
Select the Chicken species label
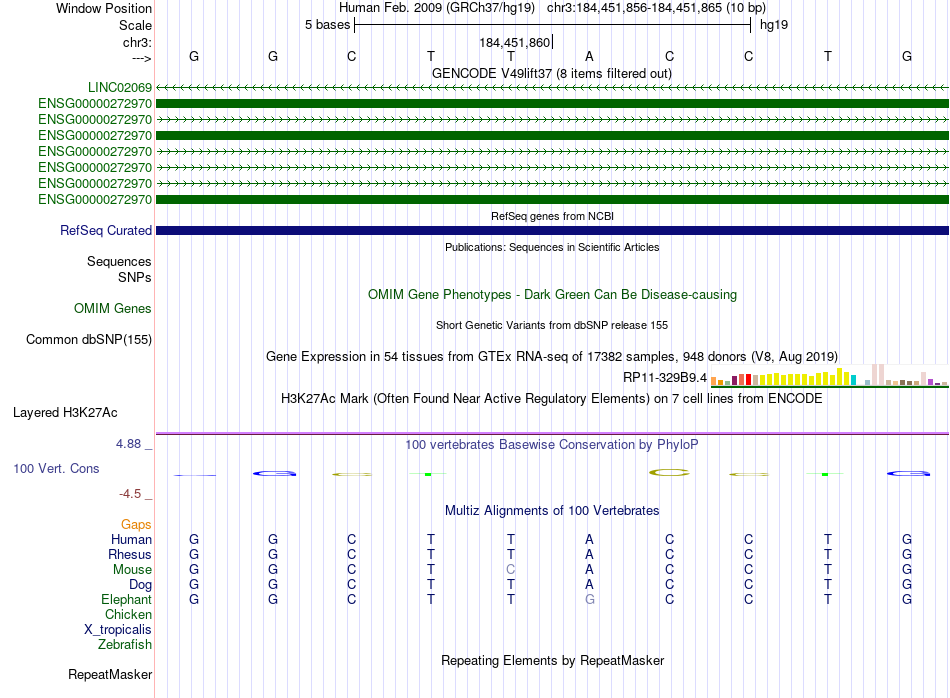[x=128, y=614]
